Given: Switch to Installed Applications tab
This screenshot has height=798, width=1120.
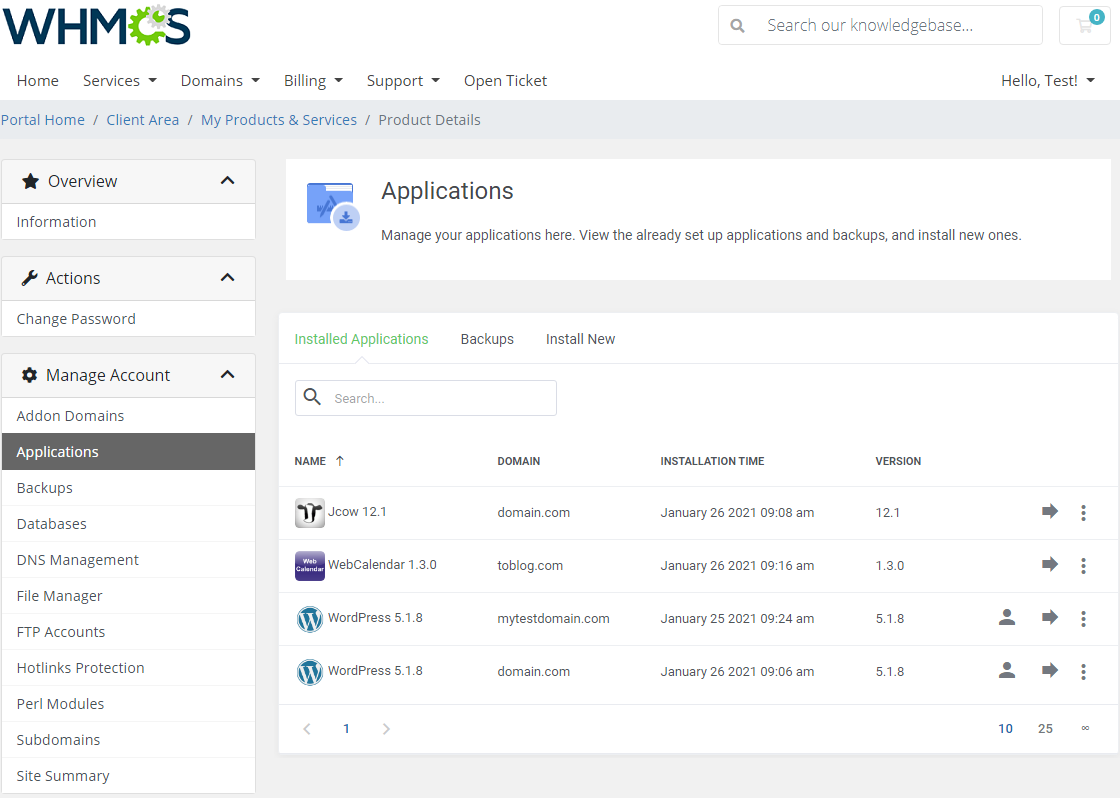Looking at the screenshot, I should (x=361, y=339).
